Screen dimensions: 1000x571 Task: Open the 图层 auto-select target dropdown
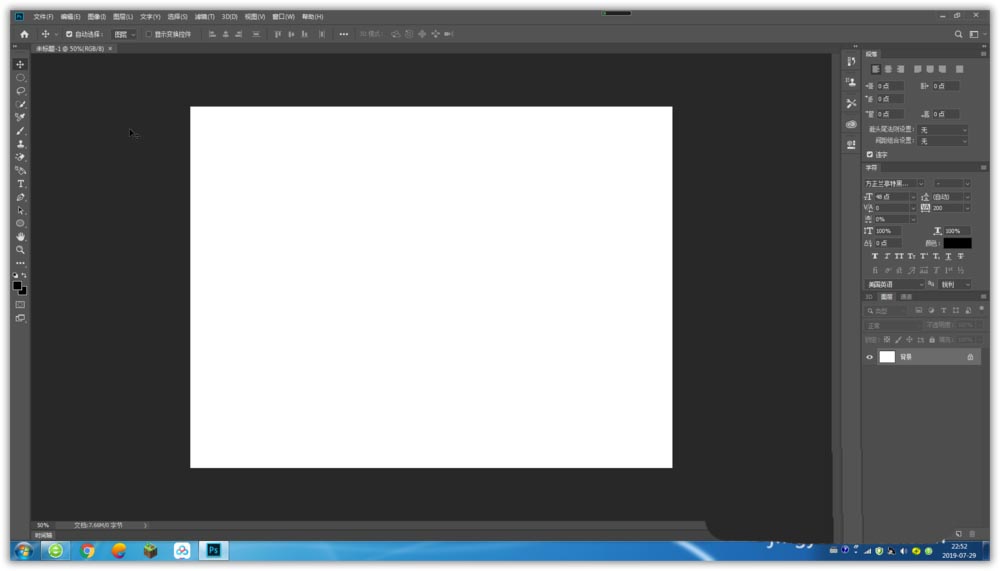(124, 34)
